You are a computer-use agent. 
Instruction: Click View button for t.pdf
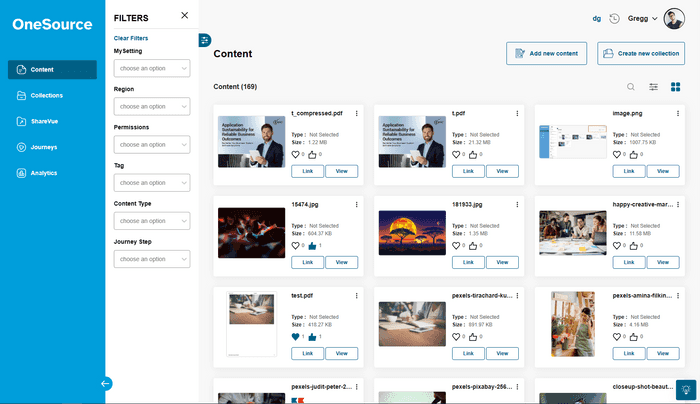(x=502, y=171)
